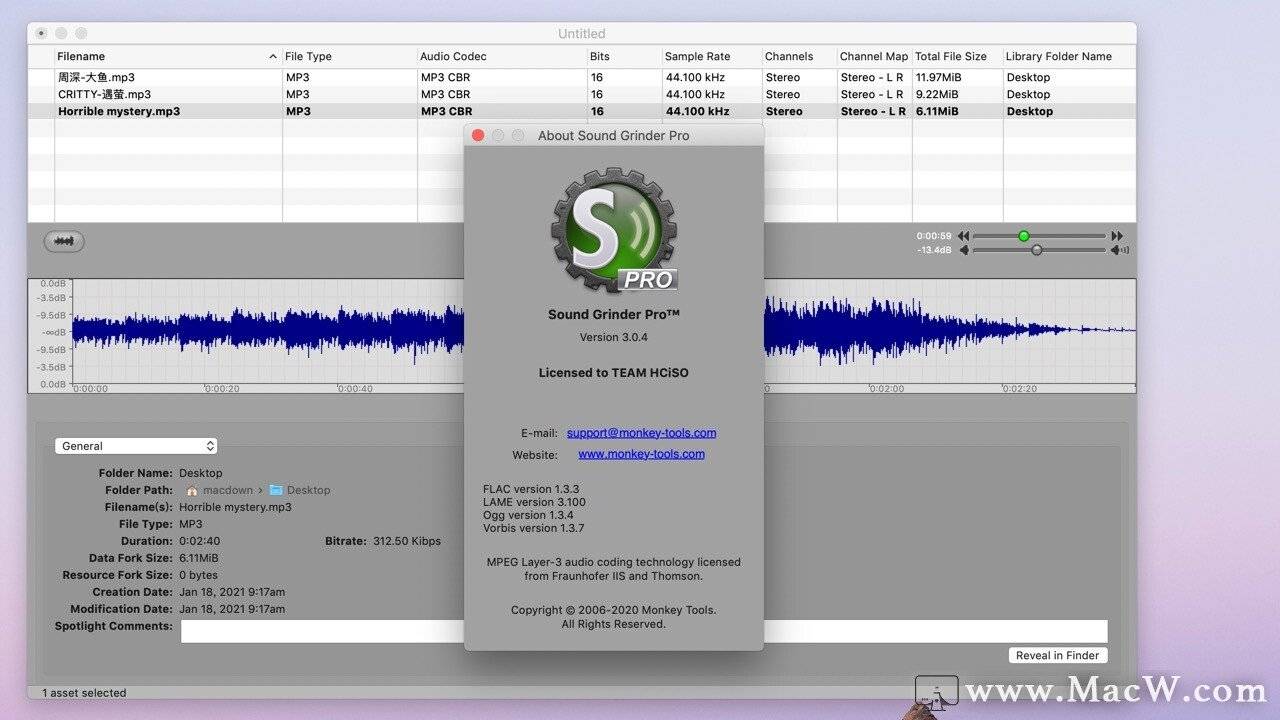Click the 0:02:20 timeline marker

1018,389
